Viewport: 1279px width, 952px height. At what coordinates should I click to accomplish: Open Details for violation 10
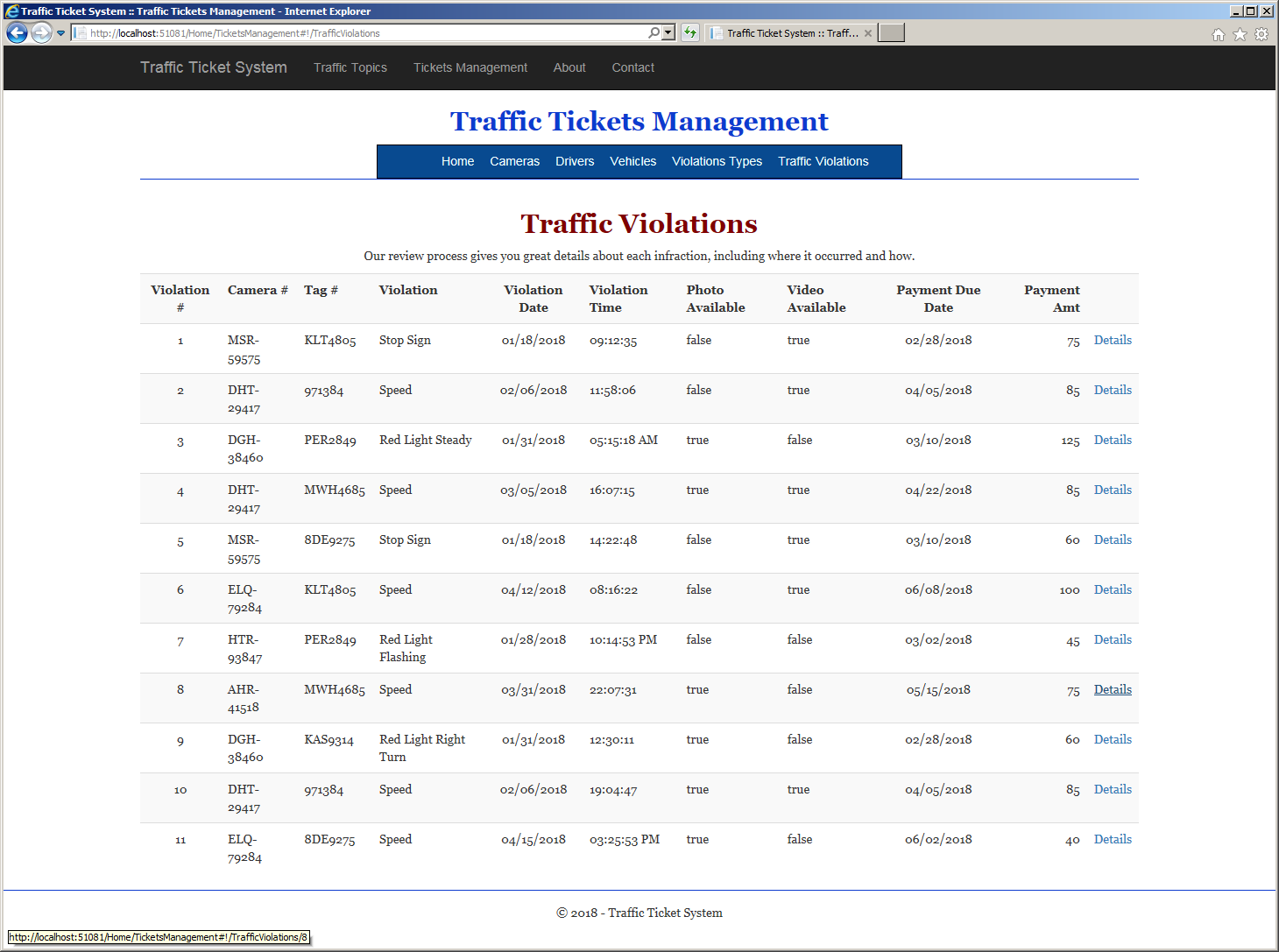1113,789
